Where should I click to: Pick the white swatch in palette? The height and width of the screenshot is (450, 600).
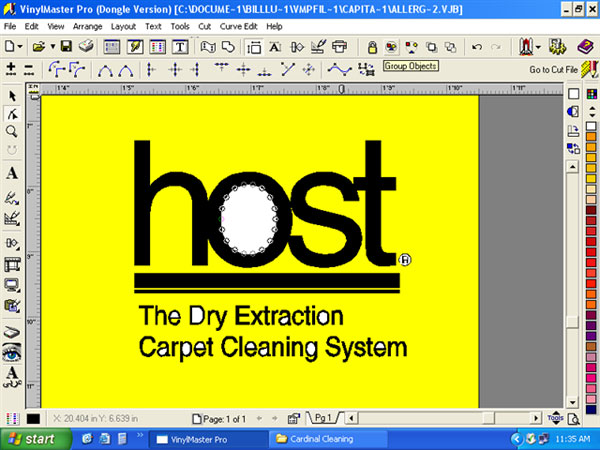[x=591, y=126]
